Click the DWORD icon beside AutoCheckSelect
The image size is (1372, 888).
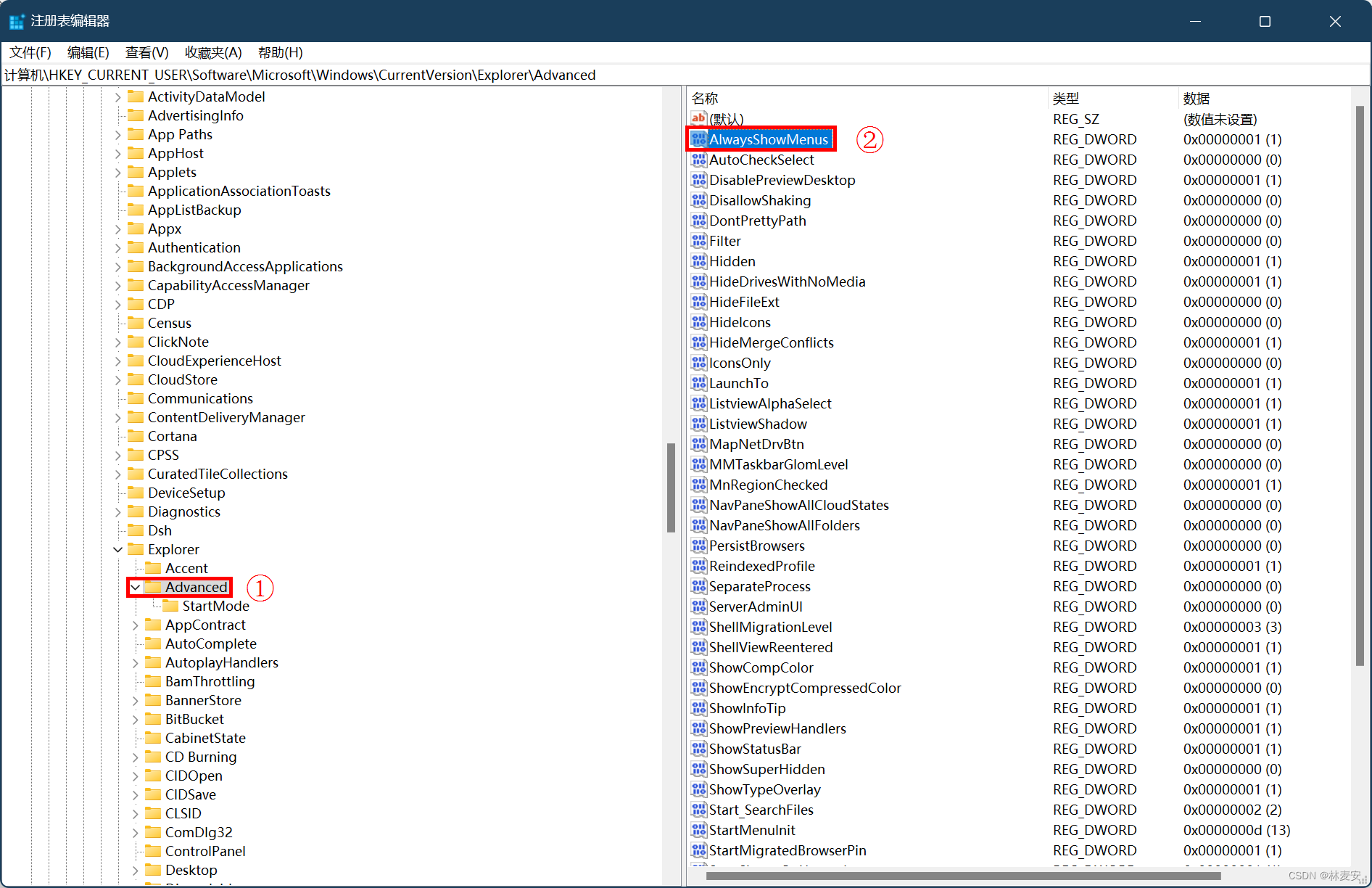[x=698, y=160]
